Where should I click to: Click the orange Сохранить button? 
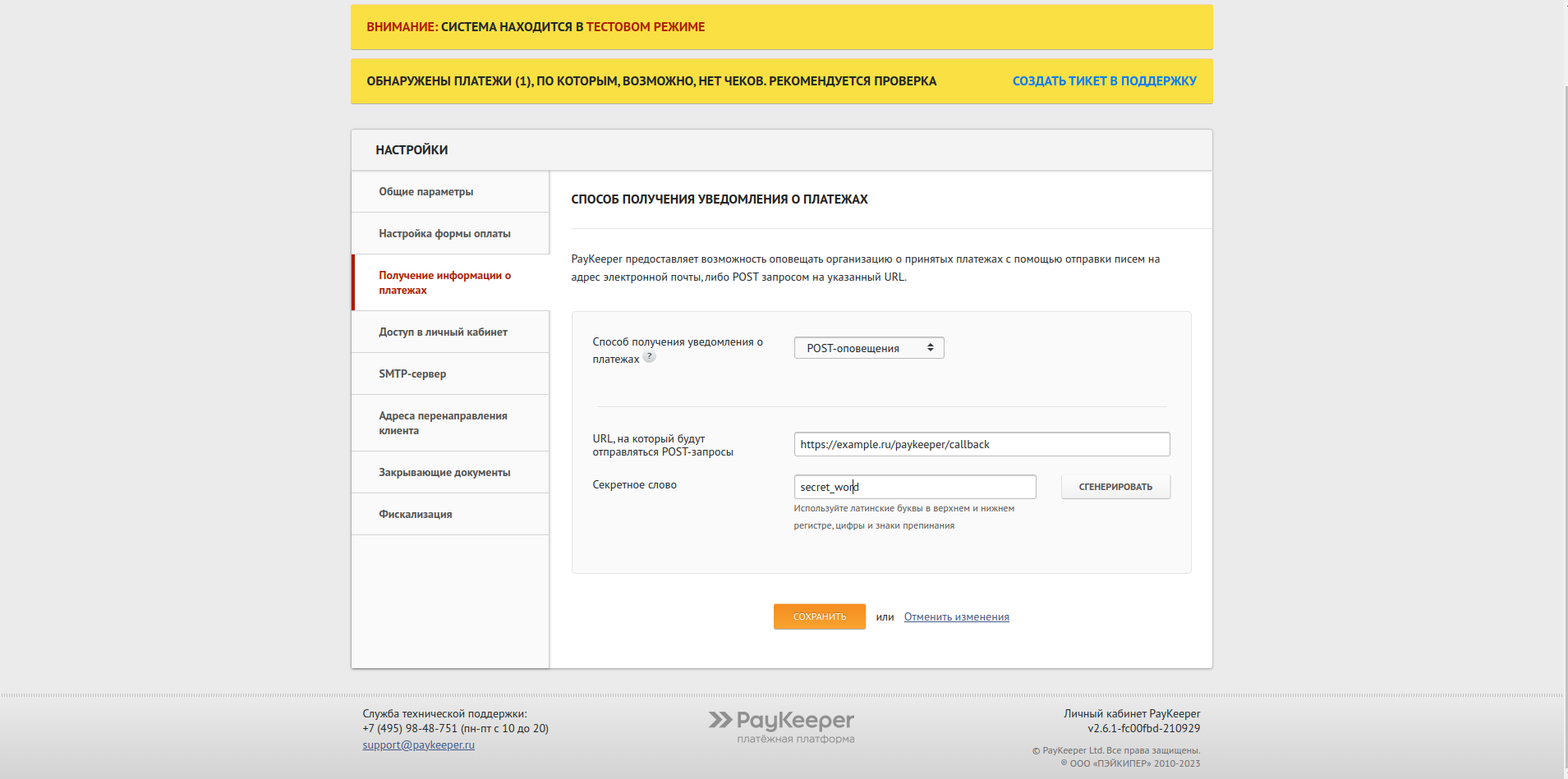(x=819, y=616)
